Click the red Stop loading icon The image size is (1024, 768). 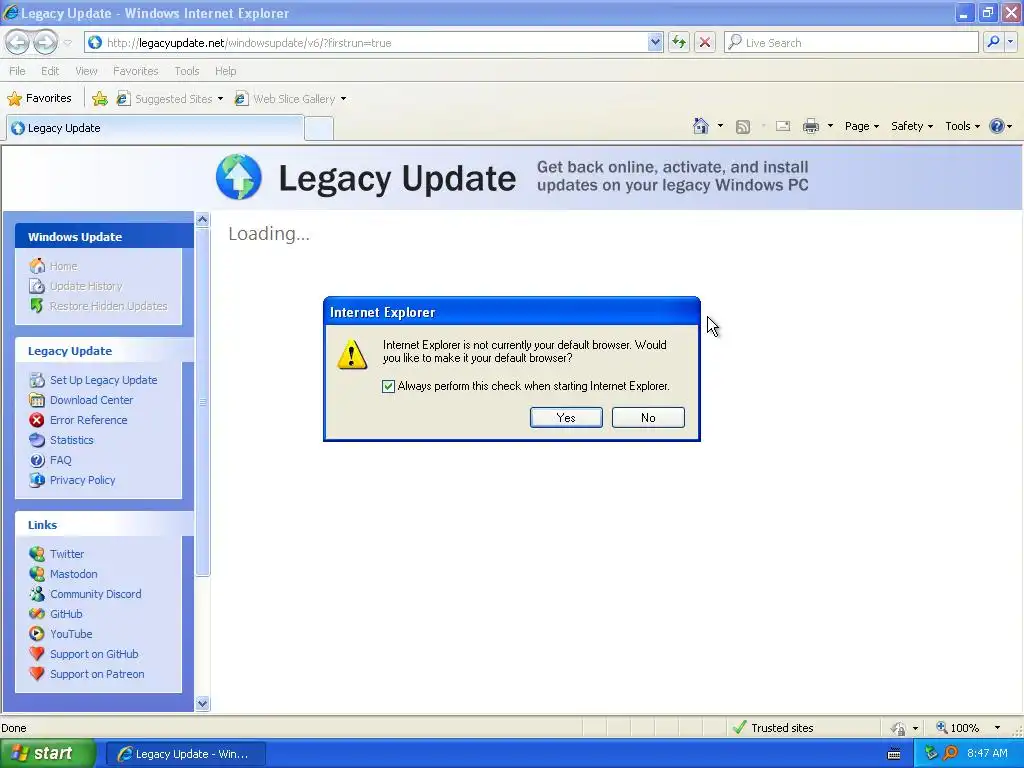click(x=705, y=42)
